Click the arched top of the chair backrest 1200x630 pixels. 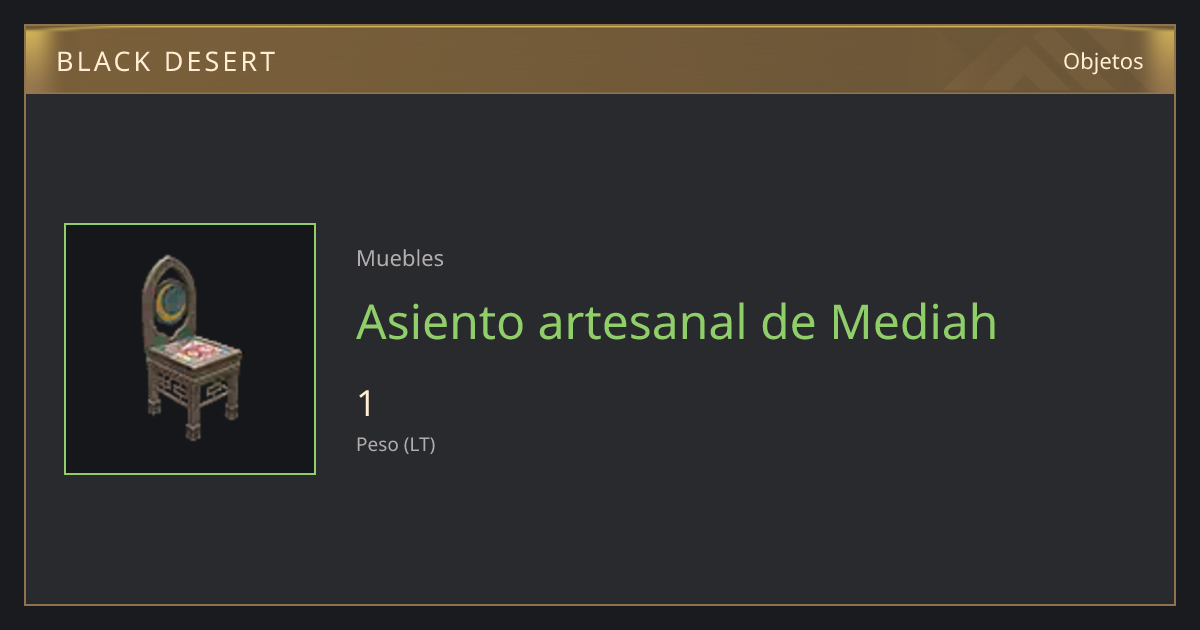coord(166,268)
